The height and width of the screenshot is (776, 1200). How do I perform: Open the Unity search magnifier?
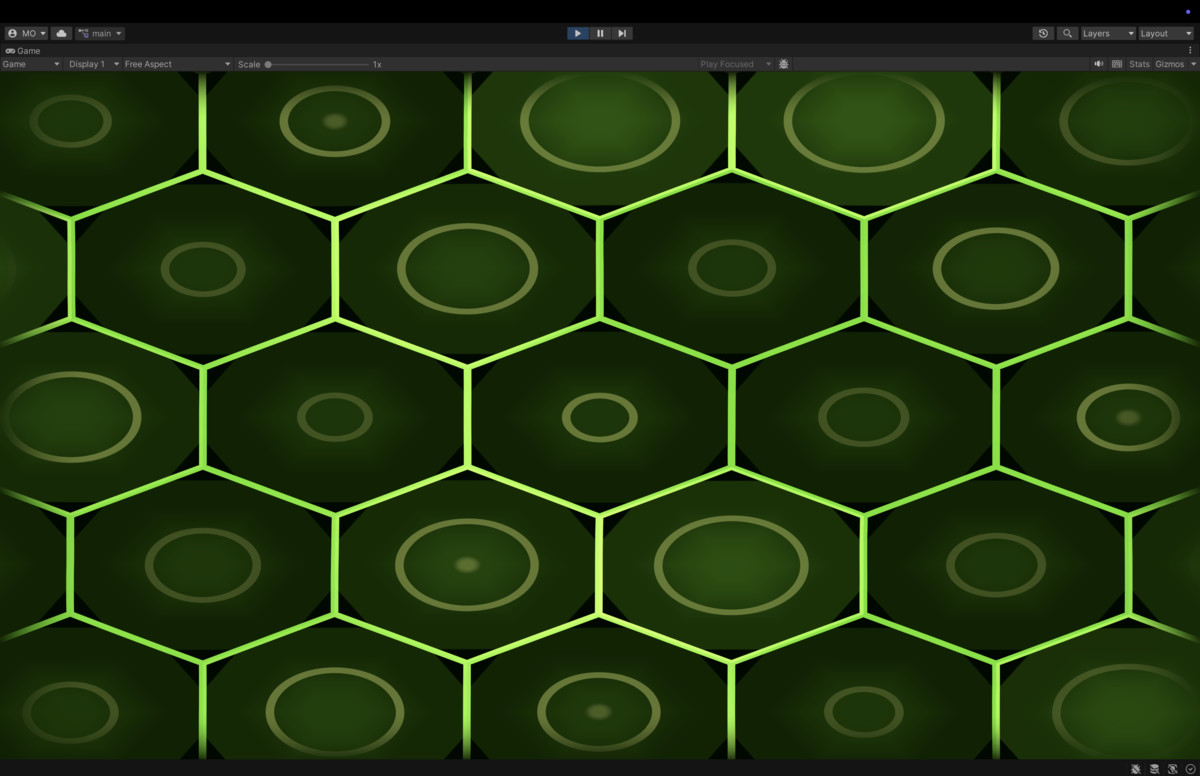[1067, 33]
